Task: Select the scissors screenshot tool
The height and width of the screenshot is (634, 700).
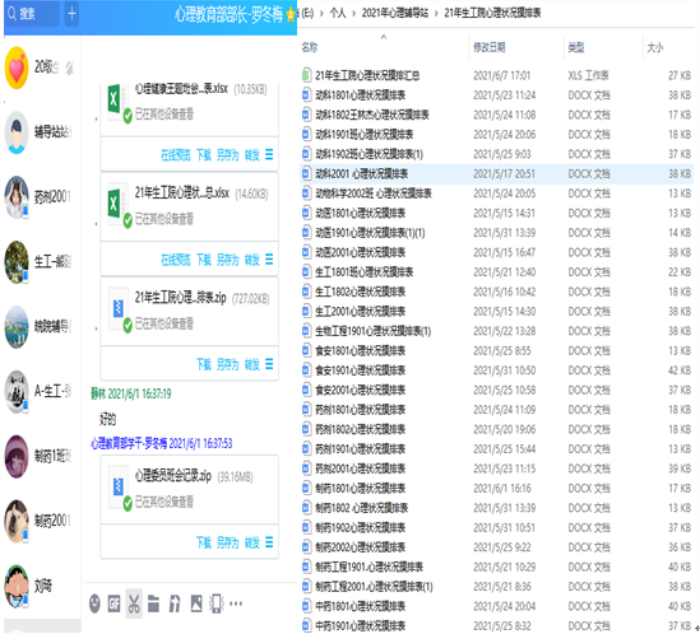Action: 134,603
